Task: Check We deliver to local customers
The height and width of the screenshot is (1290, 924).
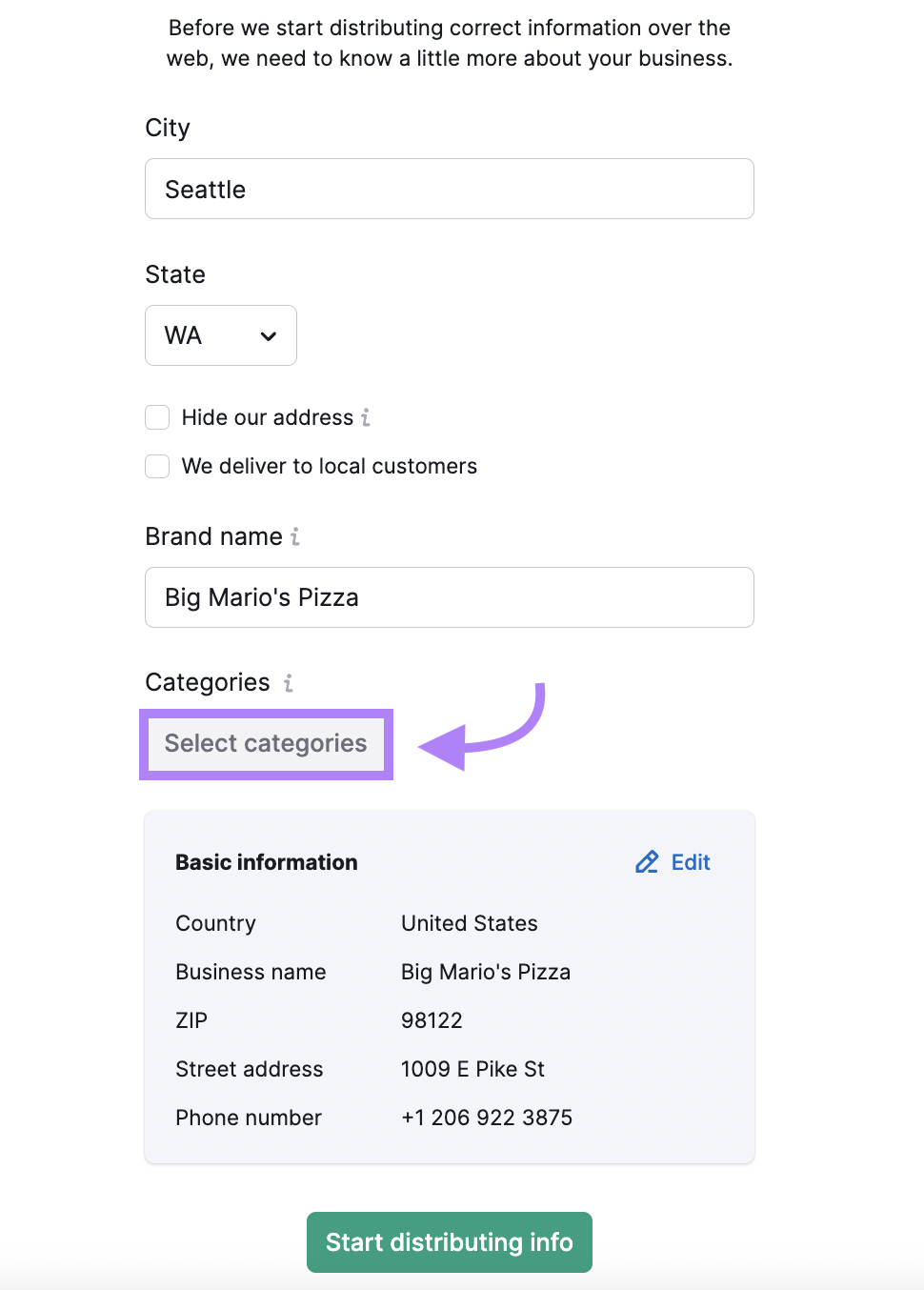Action: 157,466
